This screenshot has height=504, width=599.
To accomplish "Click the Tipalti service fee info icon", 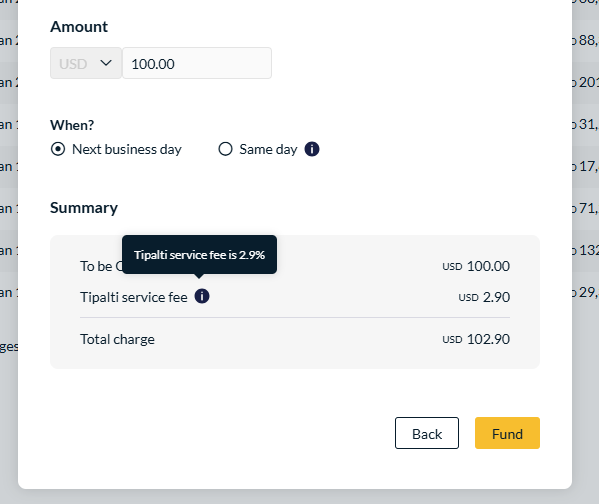I will tap(202, 296).
